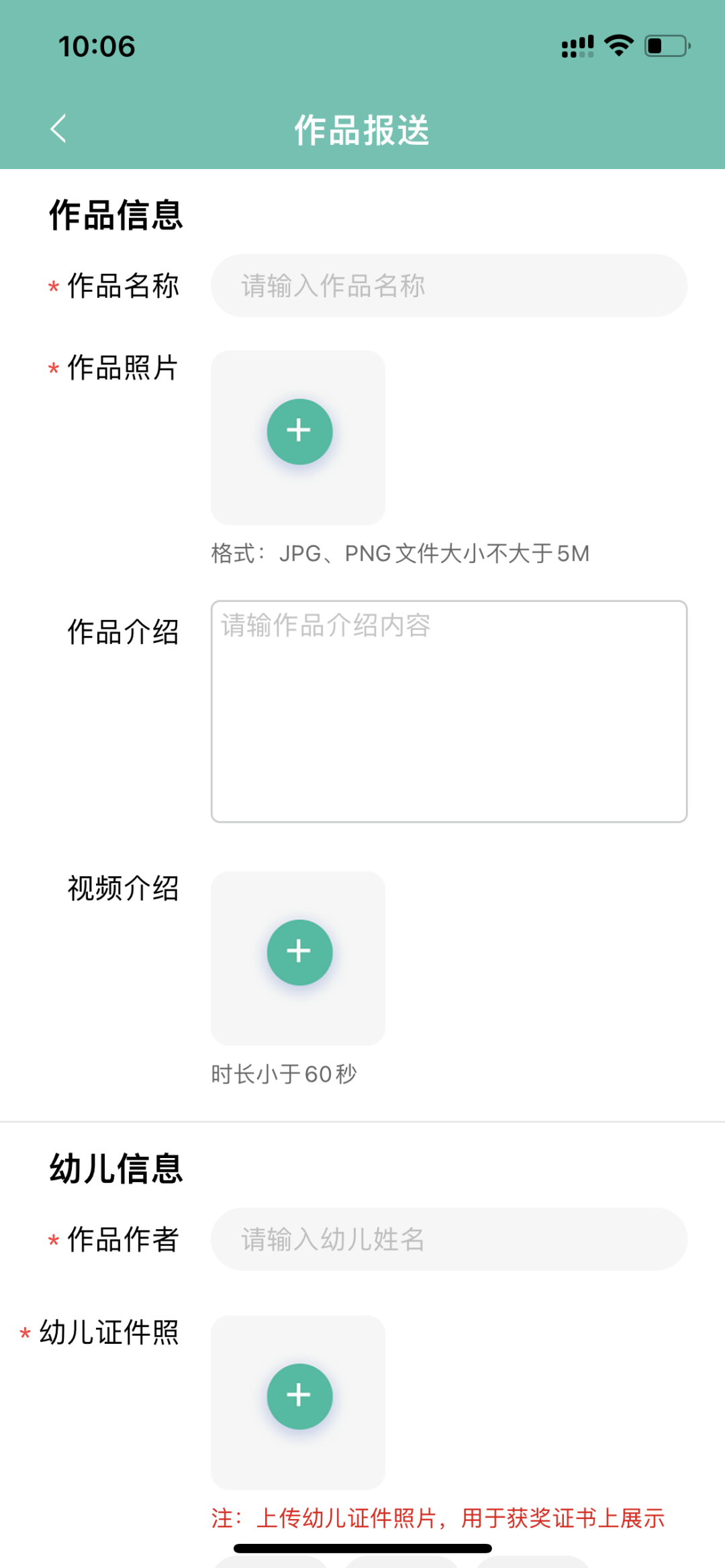Tap the Wi-Fi status icon
The height and width of the screenshot is (1568, 725).
point(618,46)
